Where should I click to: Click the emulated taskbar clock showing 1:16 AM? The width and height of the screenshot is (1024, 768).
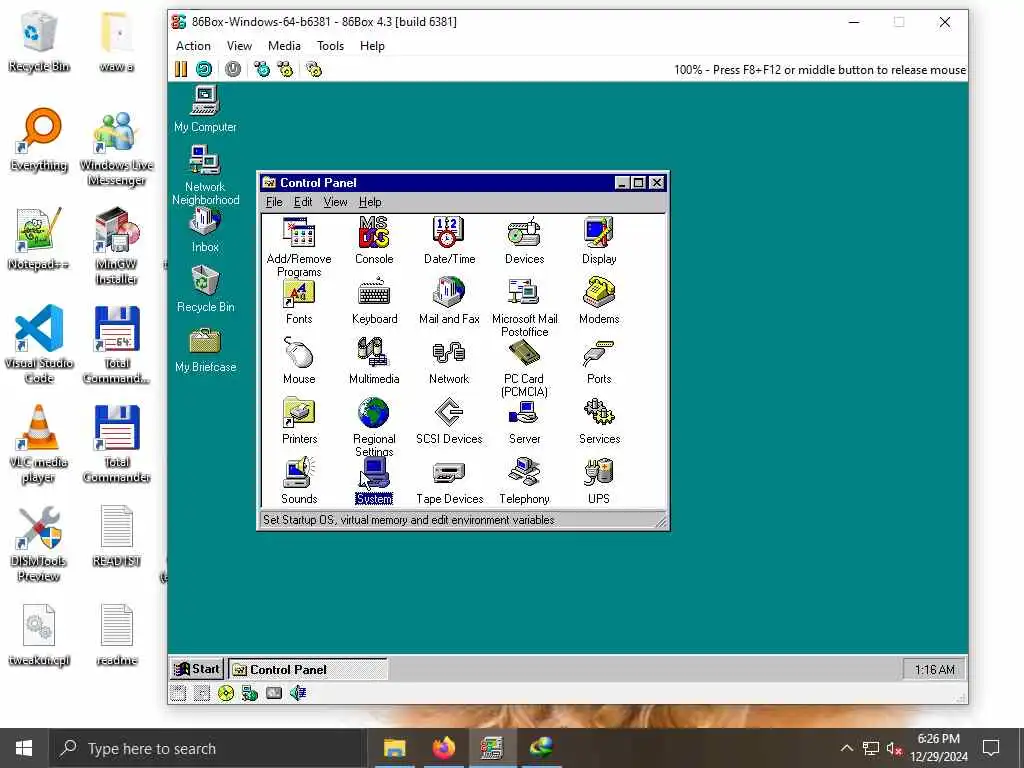tap(934, 669)
